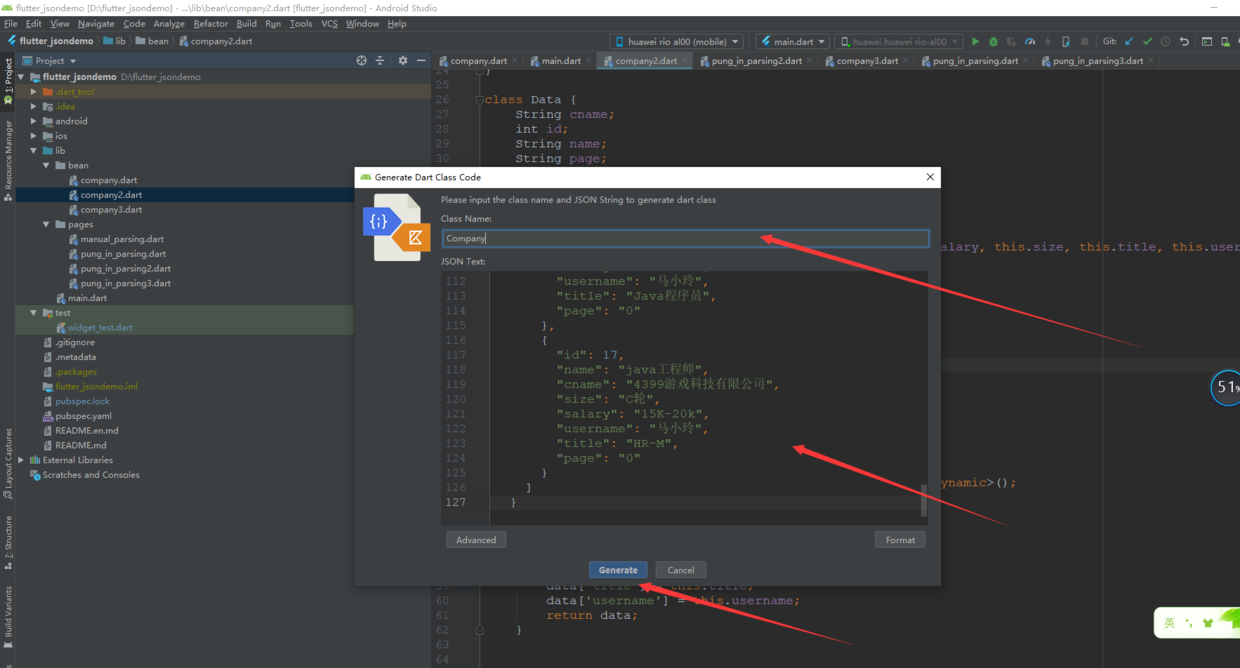Click the Git show history clock icon
This screenshot has width=1240, height=668.
[1165, 42]
